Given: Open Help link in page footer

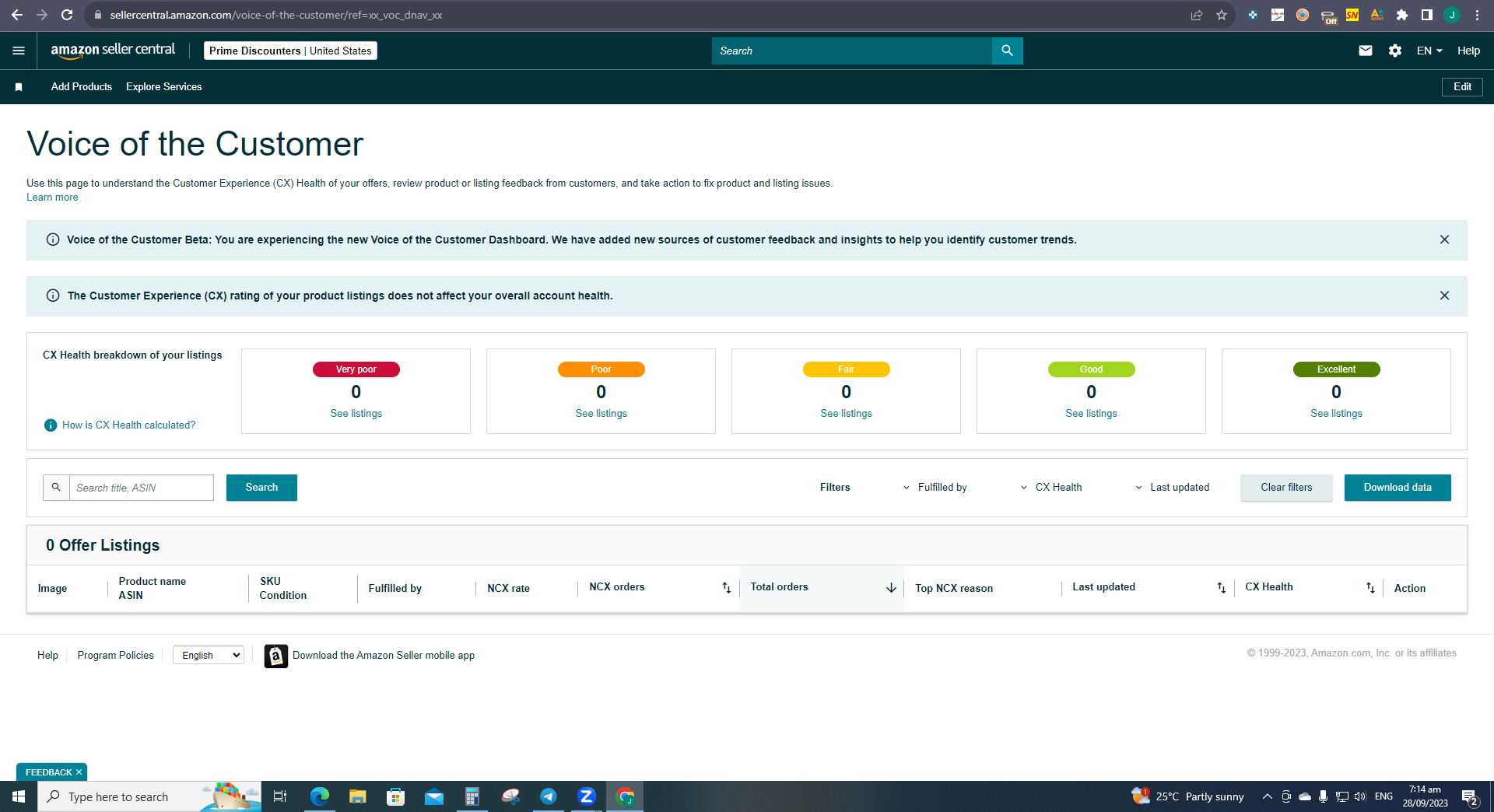Looking at the screenshot, I should coord(47,656).
